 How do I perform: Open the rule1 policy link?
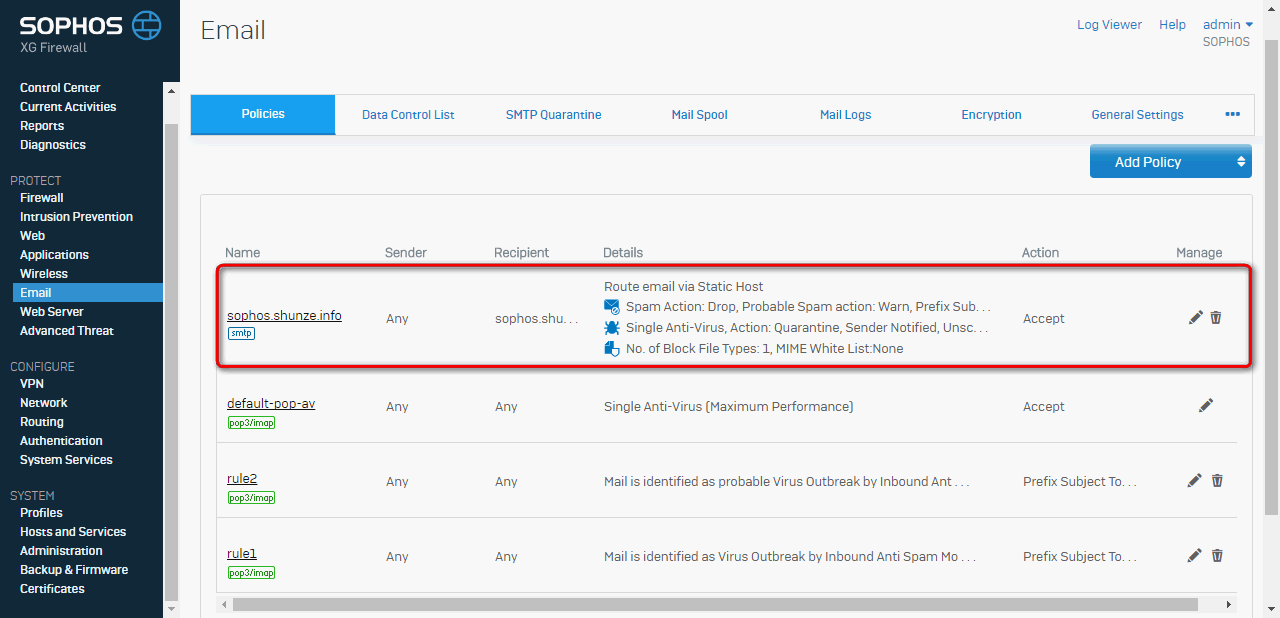click(242, 553)
